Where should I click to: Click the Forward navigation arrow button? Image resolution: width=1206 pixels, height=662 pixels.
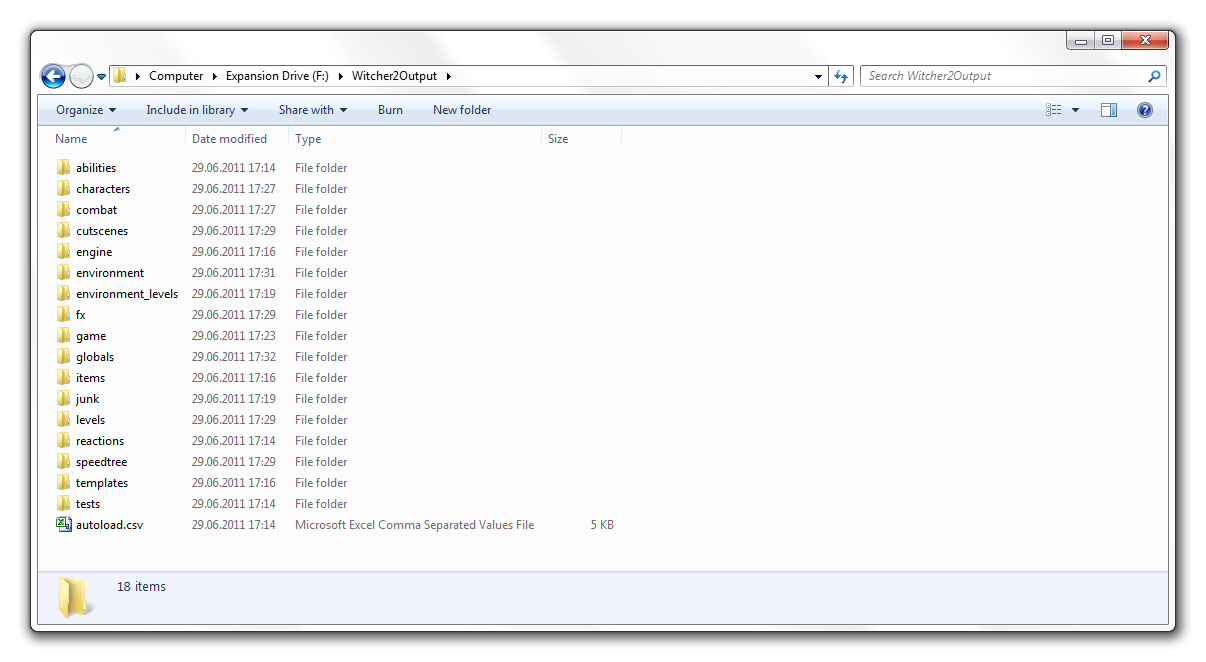[x=81, y=76]
